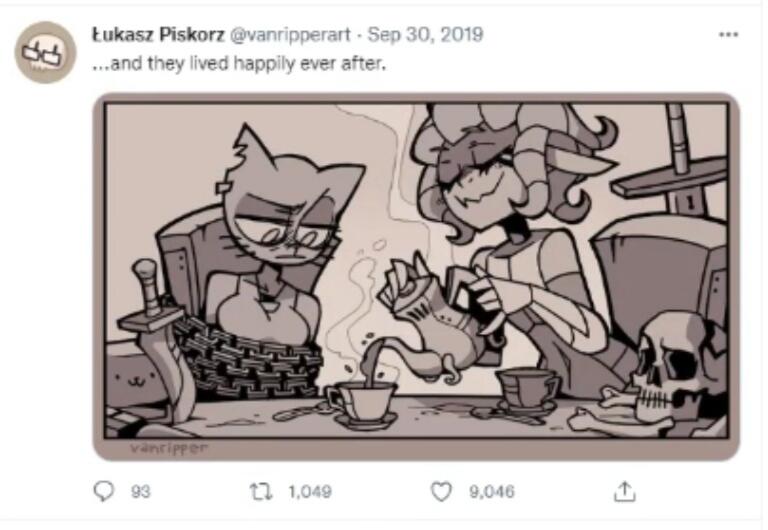Open Łukasz Piskorz's profile by display name
The image size is (768, 530).
pyautogui.click(x=158, y=35)
